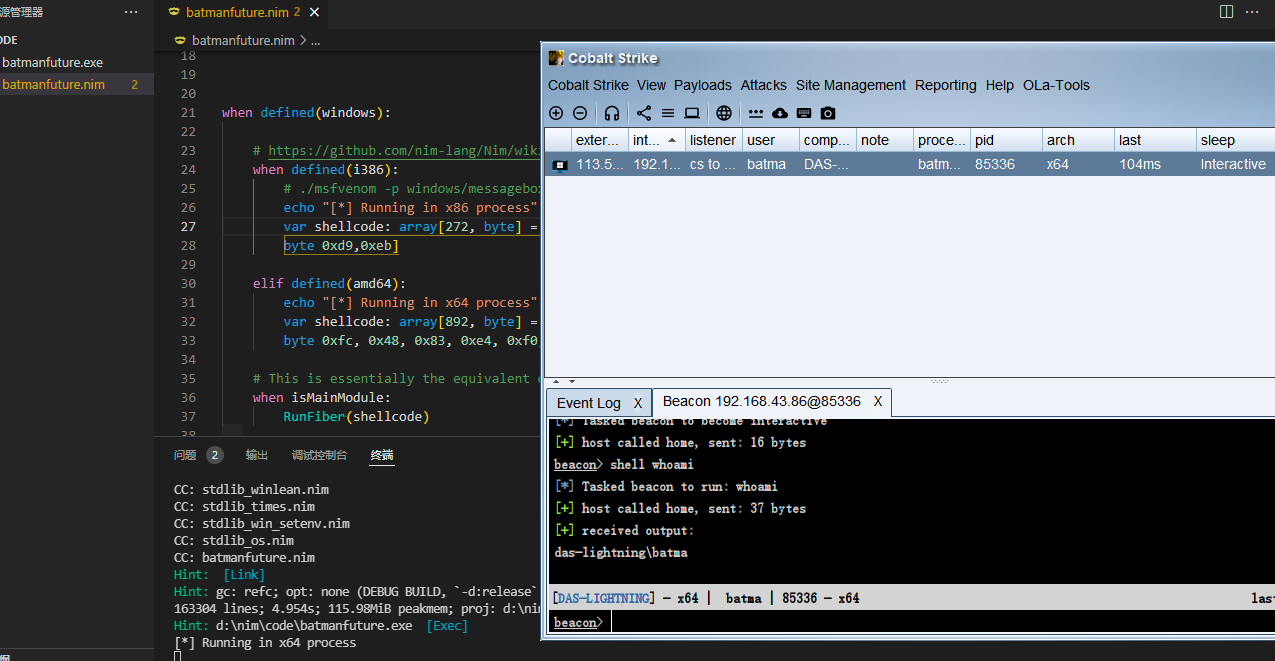The height and width of the screenshot is (661, 1275).
Task: Switch to pivot graph view icon
Action: point(644,113)
